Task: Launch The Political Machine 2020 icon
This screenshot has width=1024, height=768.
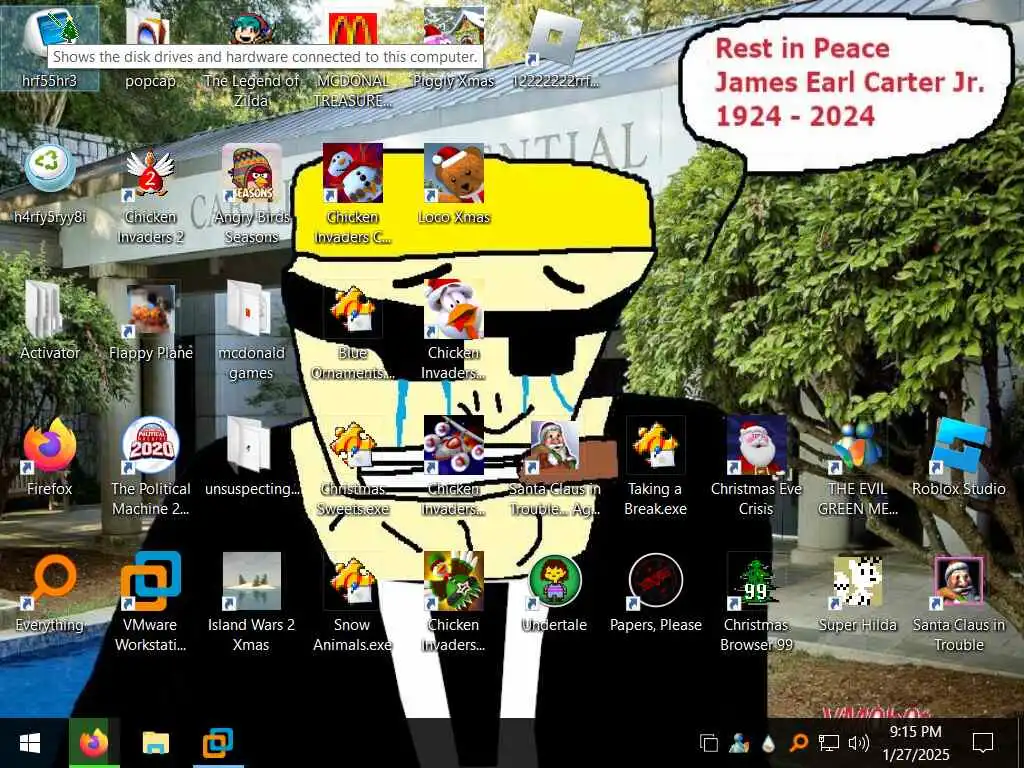Action: (x=150, y=466)
